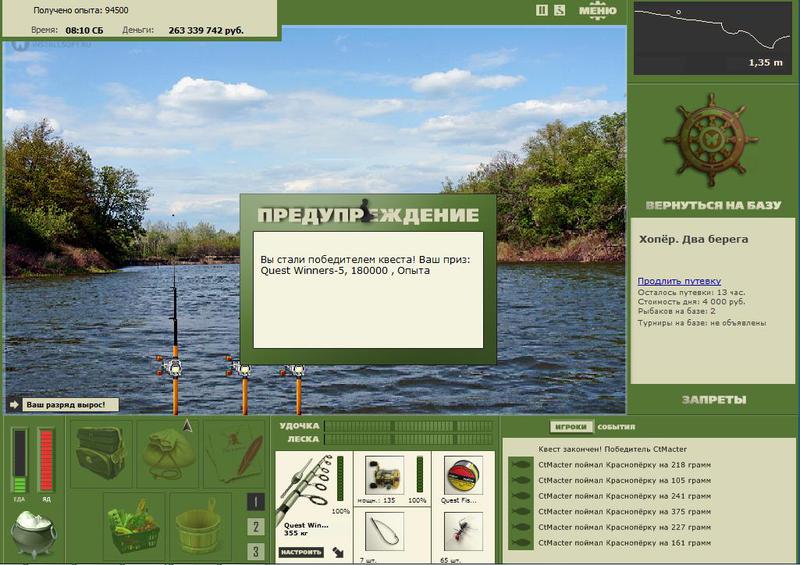Open the wooden bucket bait icon
The height and width of the screenshot is (565, 800).
click(x=200, y=526)
